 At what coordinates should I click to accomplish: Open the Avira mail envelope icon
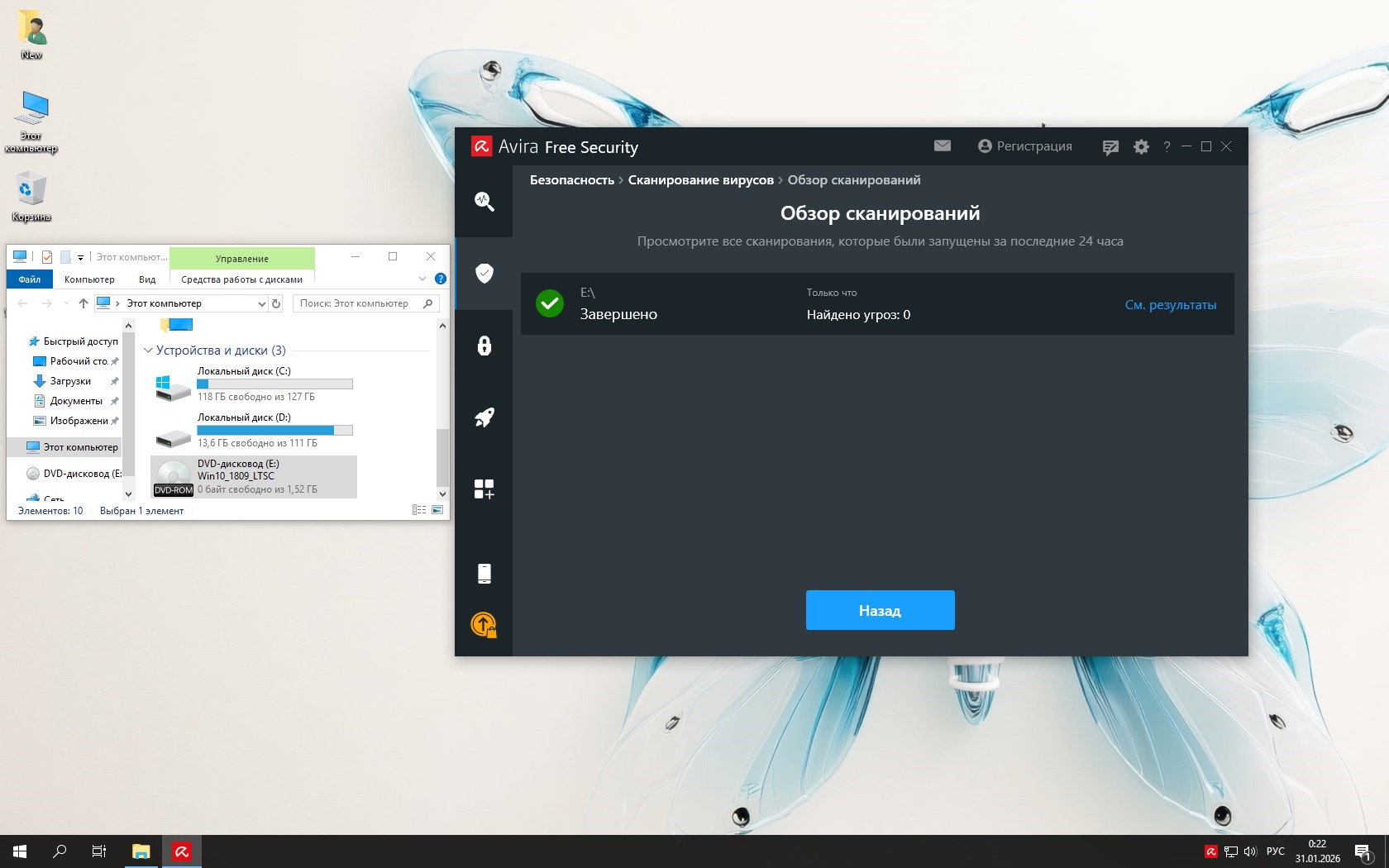[942, 145]
